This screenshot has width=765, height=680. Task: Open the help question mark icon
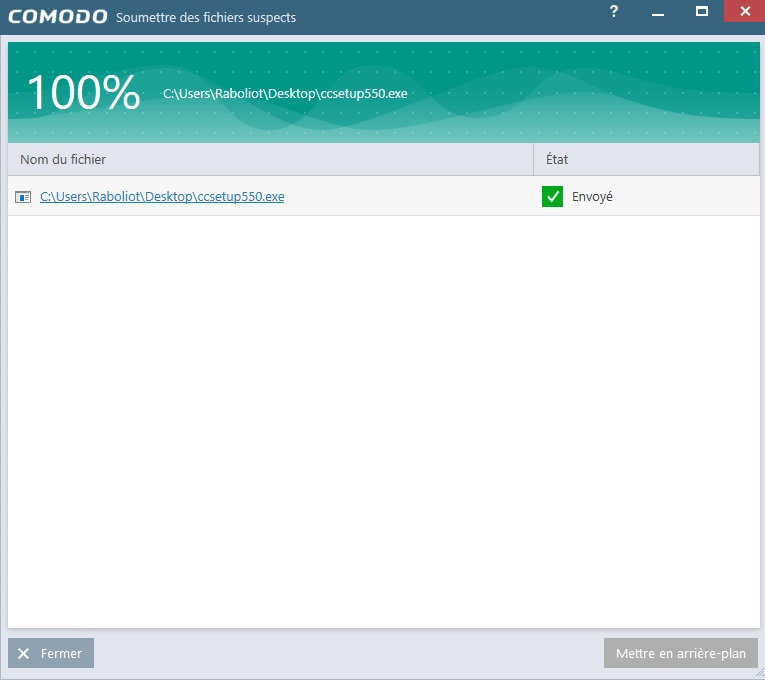pos(614,11)
